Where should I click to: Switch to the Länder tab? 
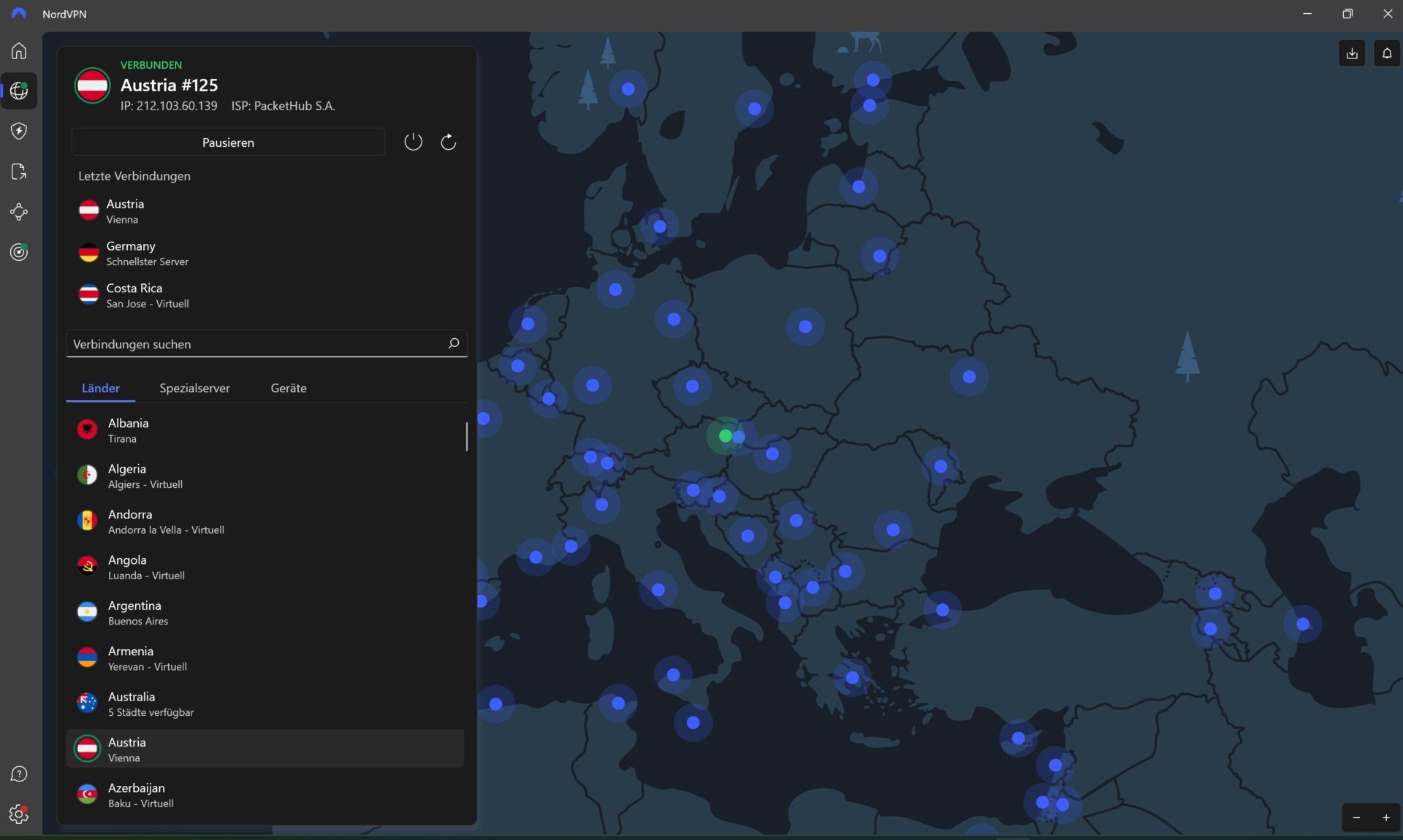(x=101, y=388)
